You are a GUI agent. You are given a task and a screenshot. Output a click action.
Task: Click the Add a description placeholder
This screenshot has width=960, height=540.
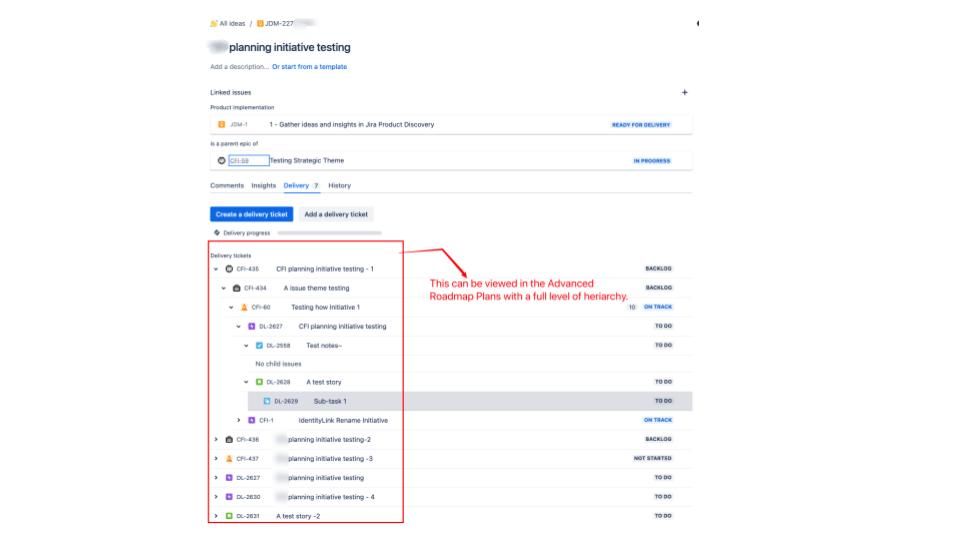pos(239,67)
